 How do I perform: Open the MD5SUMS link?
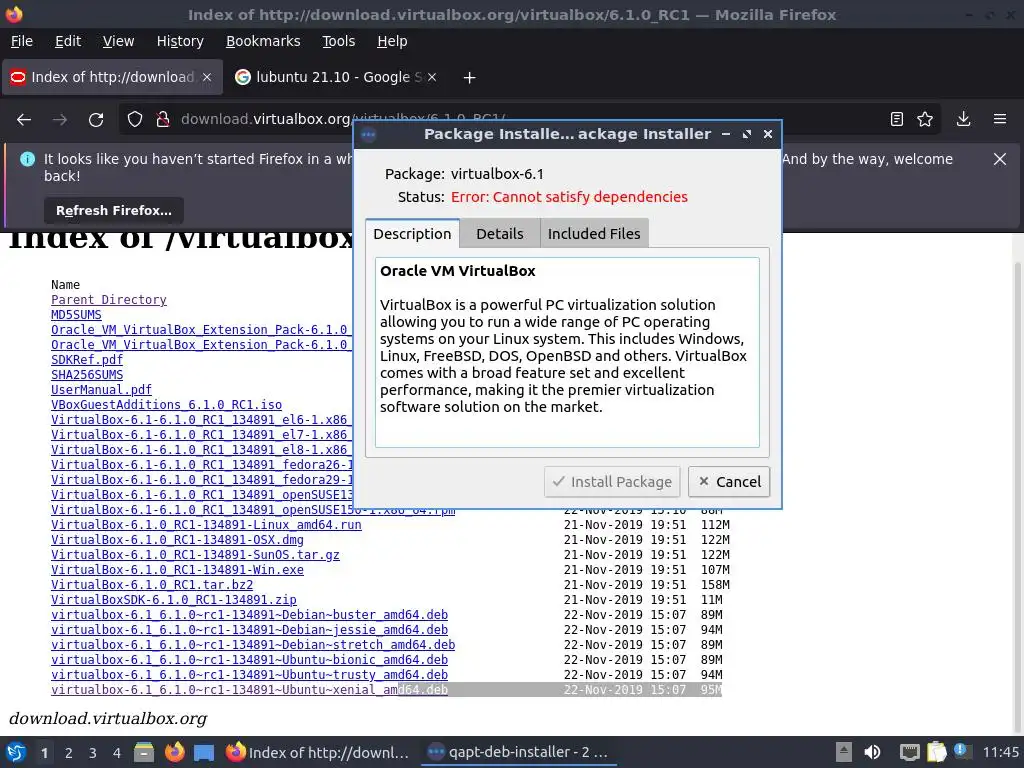(76, 315)
